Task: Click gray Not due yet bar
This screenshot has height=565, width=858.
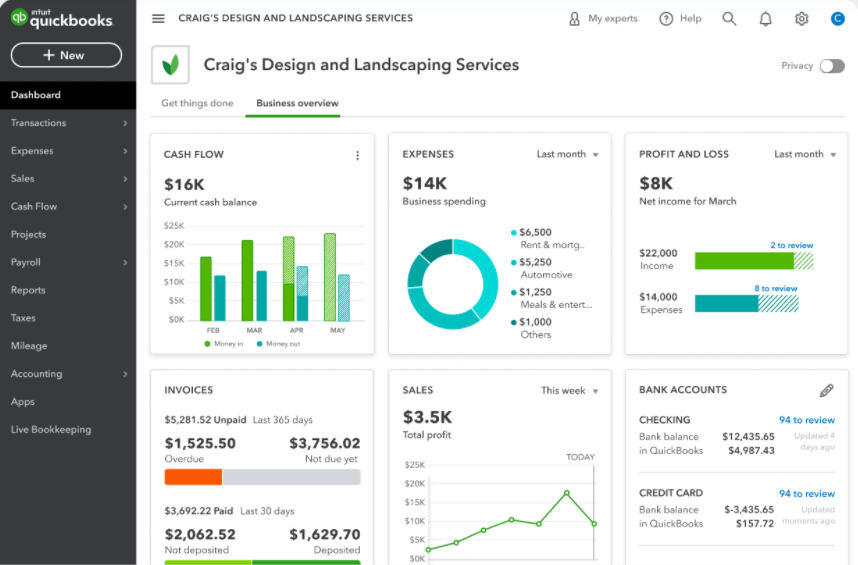Action: click(292, 477)
